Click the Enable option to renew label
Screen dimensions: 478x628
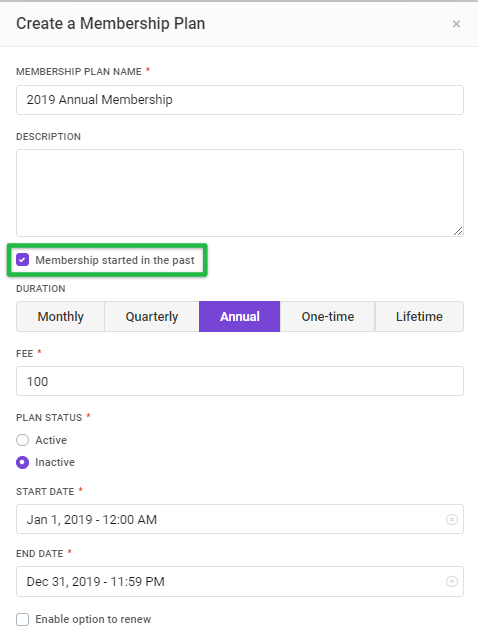tap(93, 619)
